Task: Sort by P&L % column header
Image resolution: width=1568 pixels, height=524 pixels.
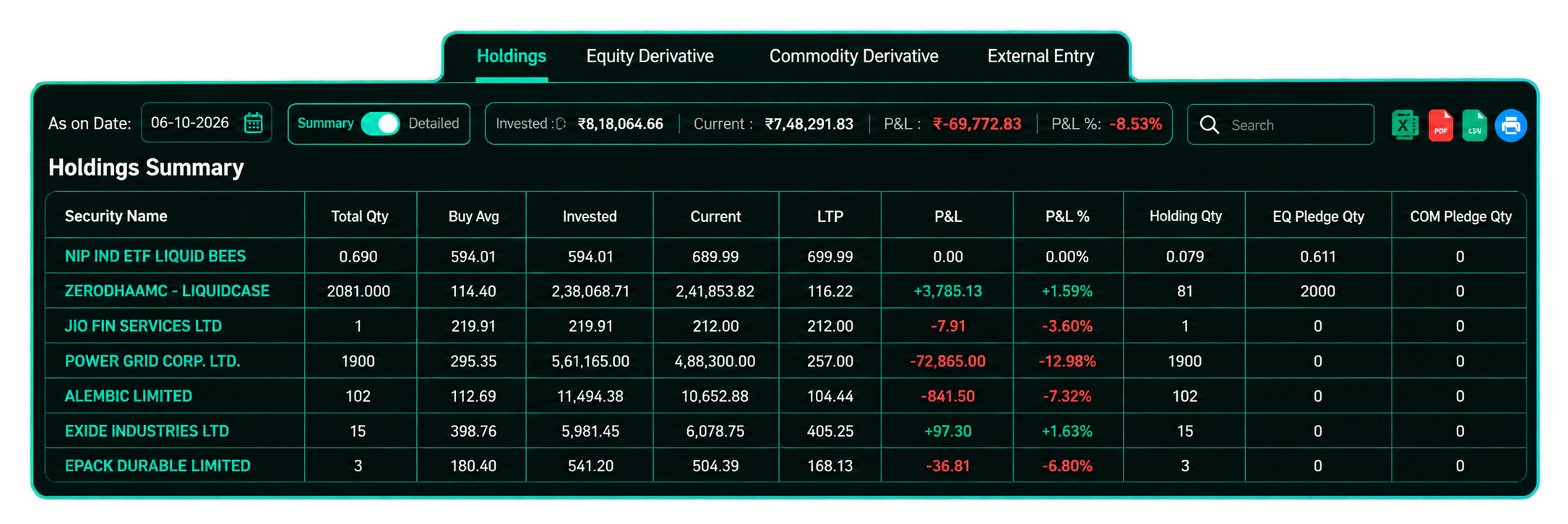Action: pos(1067,216)
